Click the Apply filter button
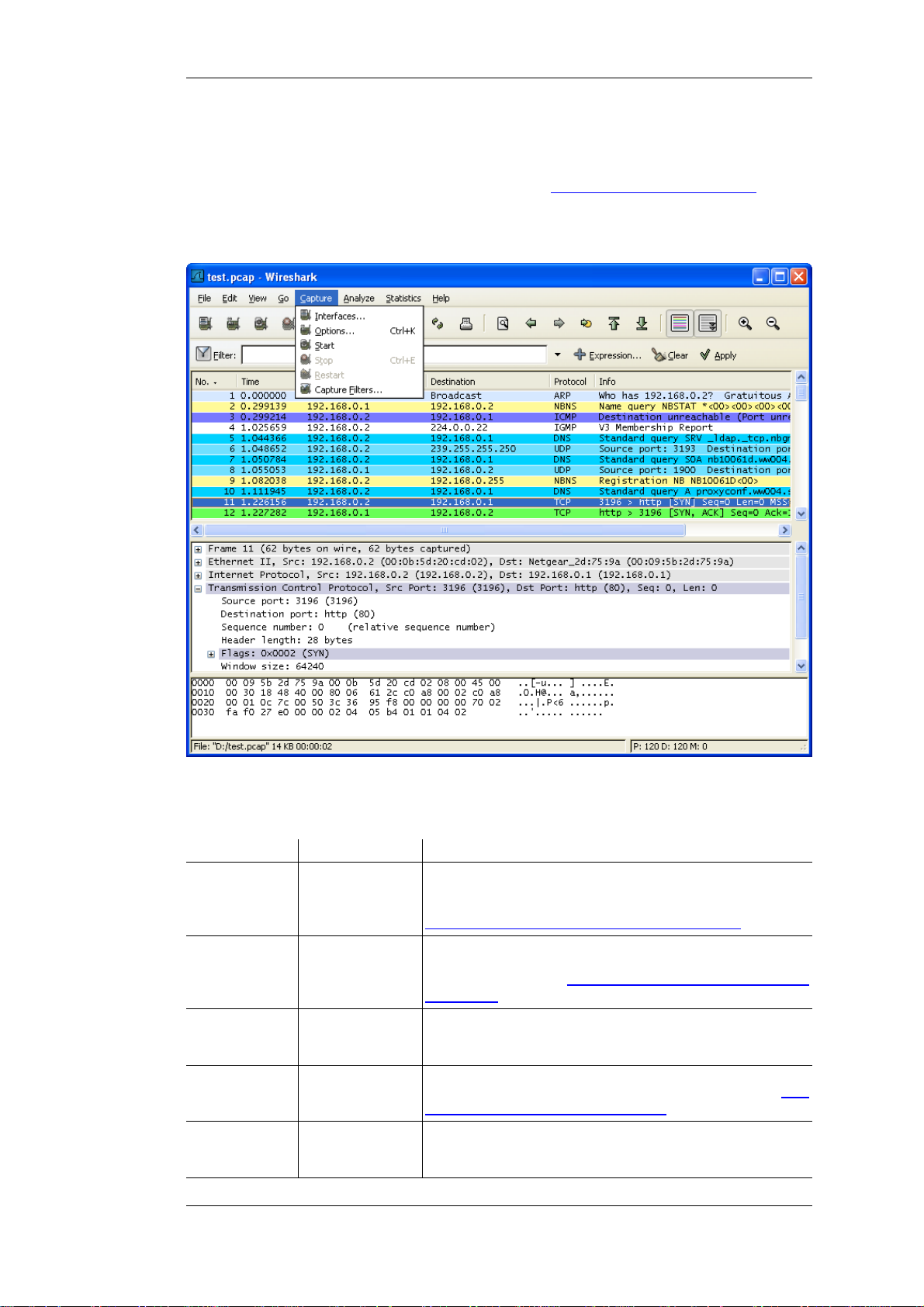 tap(718, 355)
